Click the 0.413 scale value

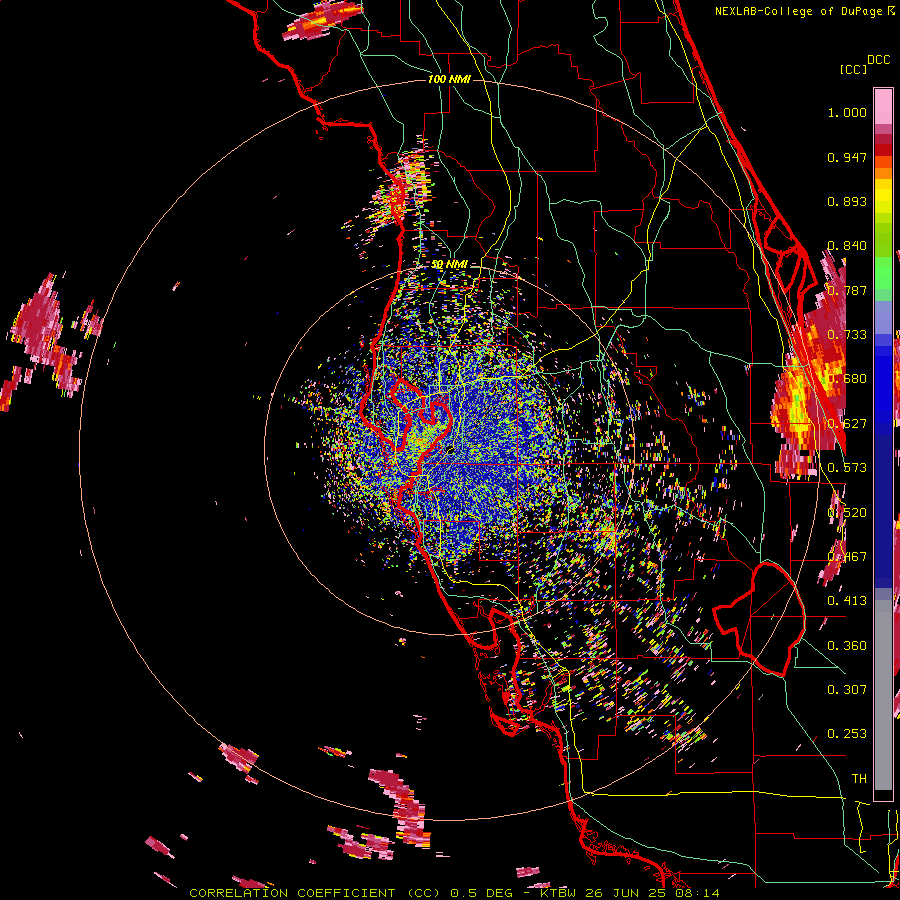847,600
